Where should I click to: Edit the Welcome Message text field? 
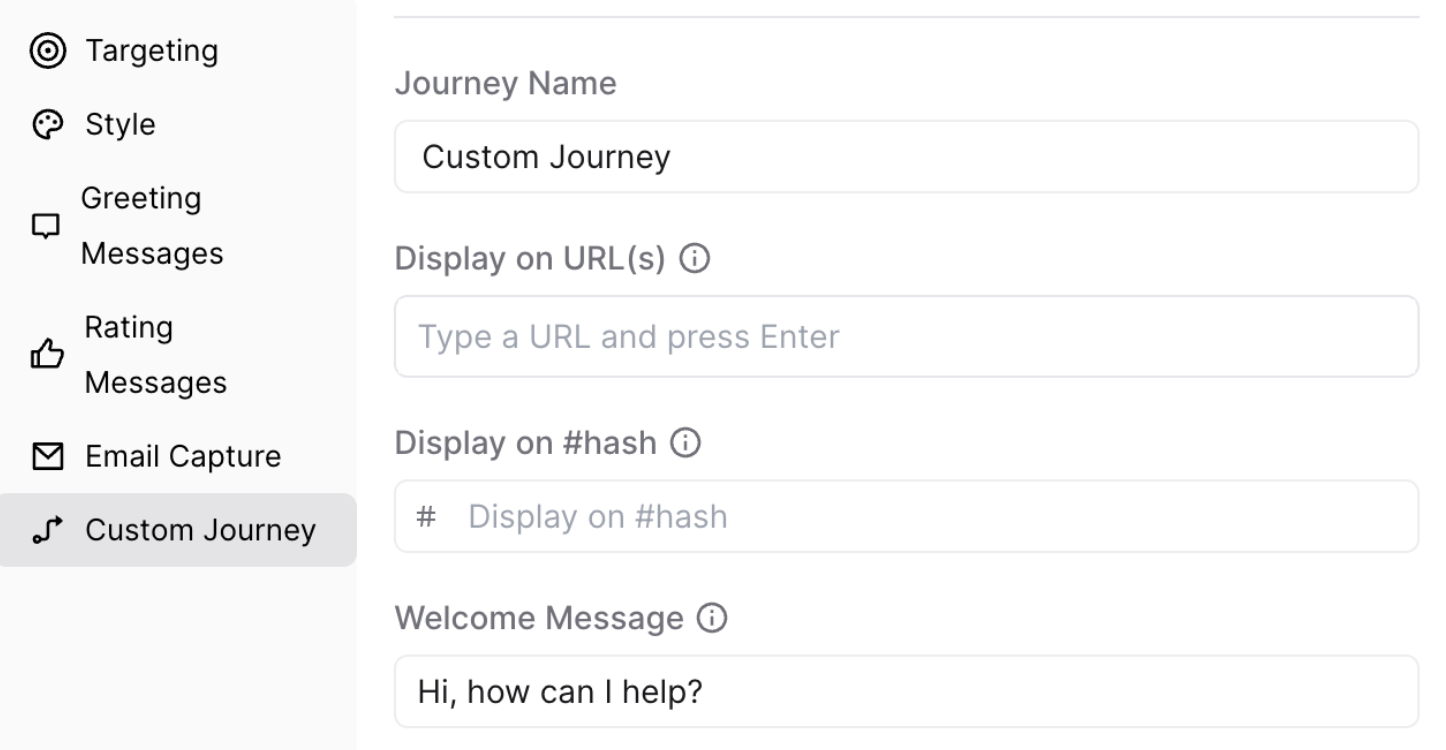tap(905, 692)
